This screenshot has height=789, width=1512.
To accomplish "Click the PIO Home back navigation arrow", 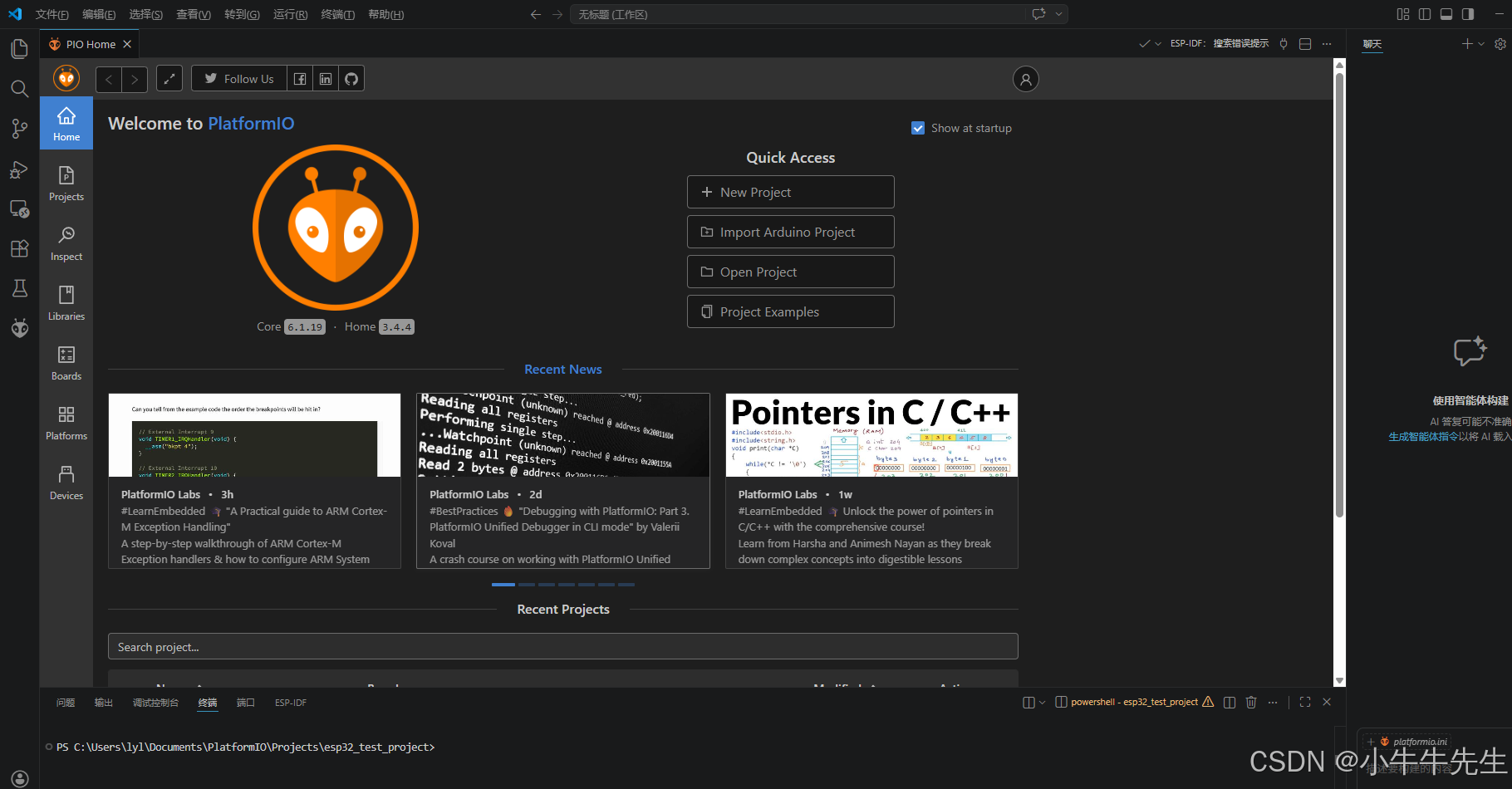I will [109, 79].
